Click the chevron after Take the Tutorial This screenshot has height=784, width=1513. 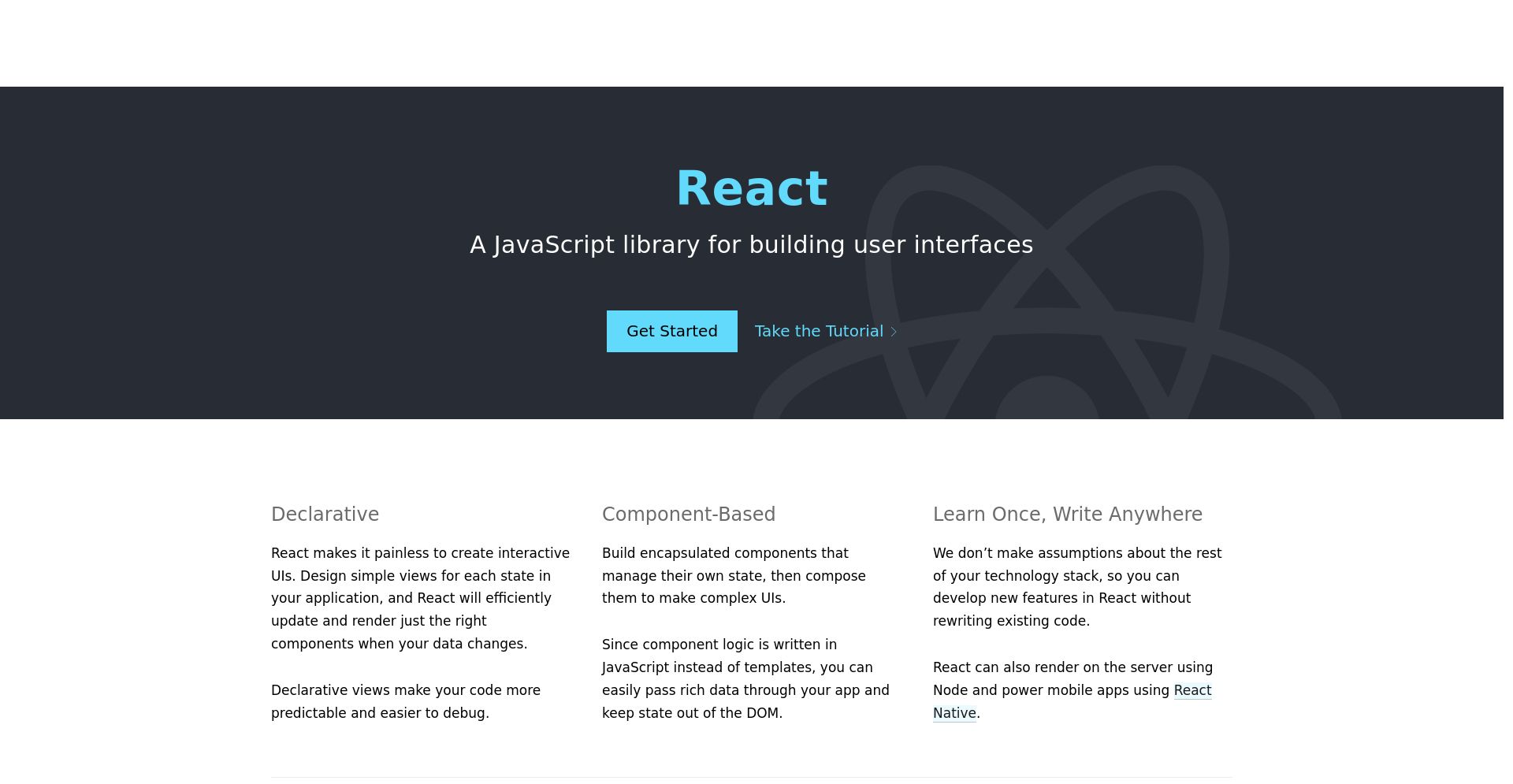pyautogui.click(x=894, y=332)
